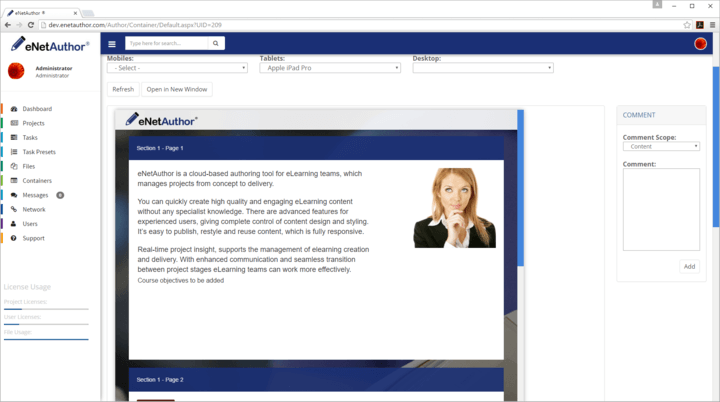Screen dimensions: 720x402
Task: Focus the Type here for search field
Action: [x=166, y=43]
